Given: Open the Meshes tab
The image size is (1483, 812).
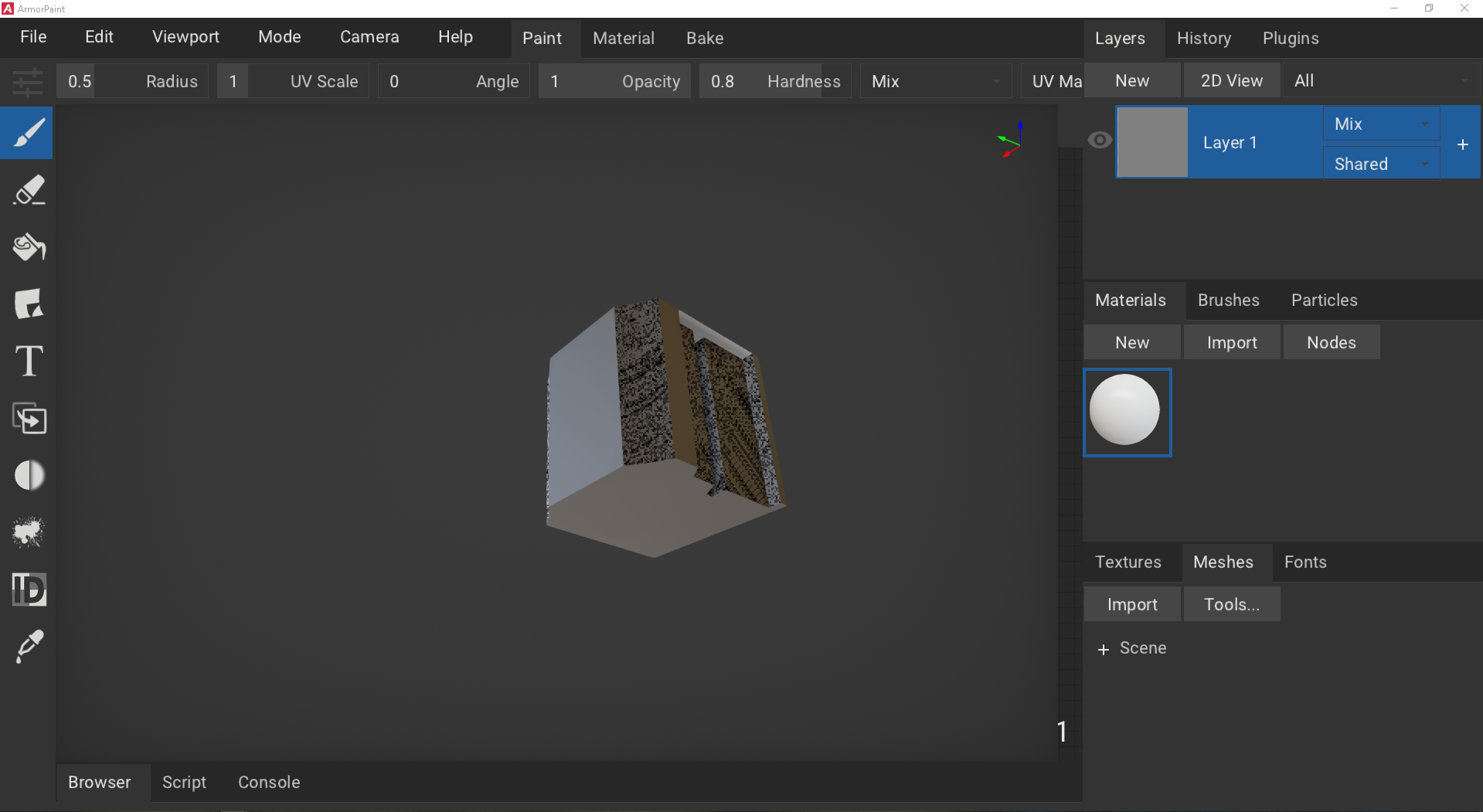Looking at the screenshot, I should pyautogui.click(x=1223, y=562).
